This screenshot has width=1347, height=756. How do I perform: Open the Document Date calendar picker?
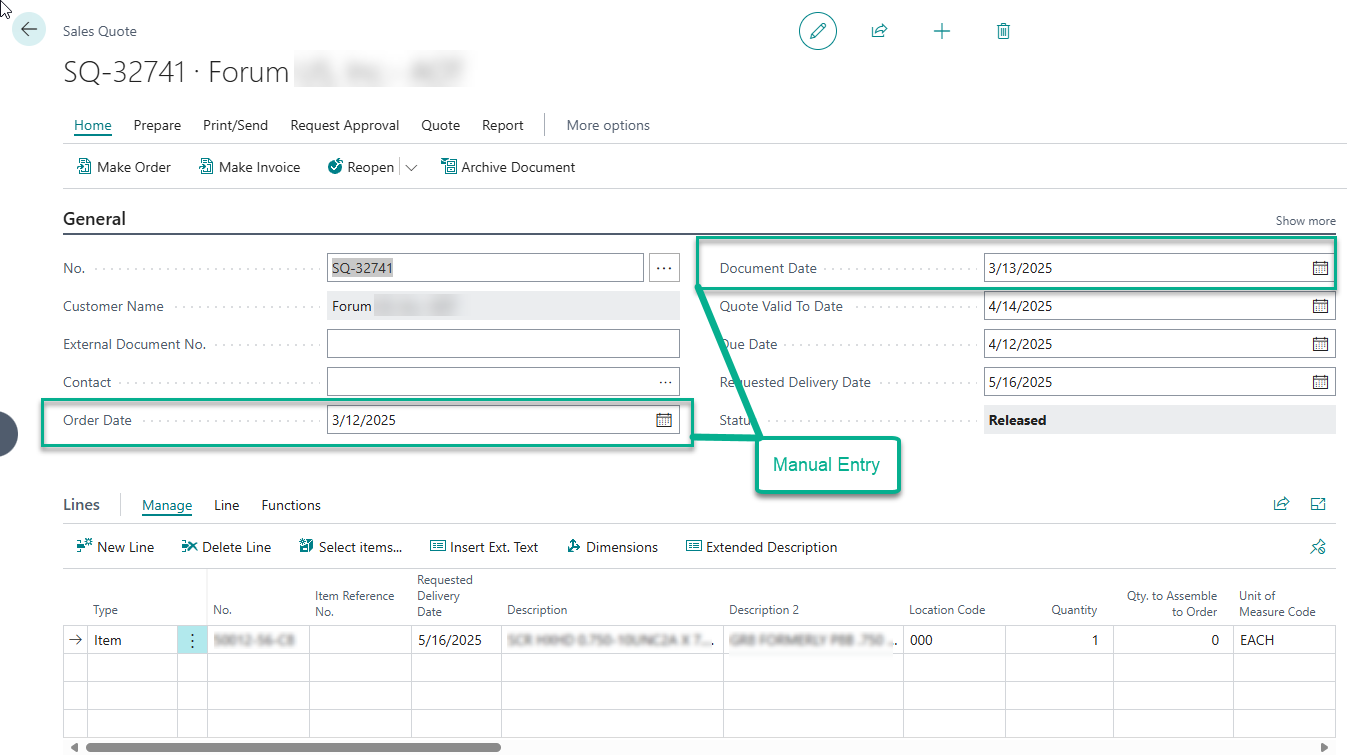tap(1320, 268)
